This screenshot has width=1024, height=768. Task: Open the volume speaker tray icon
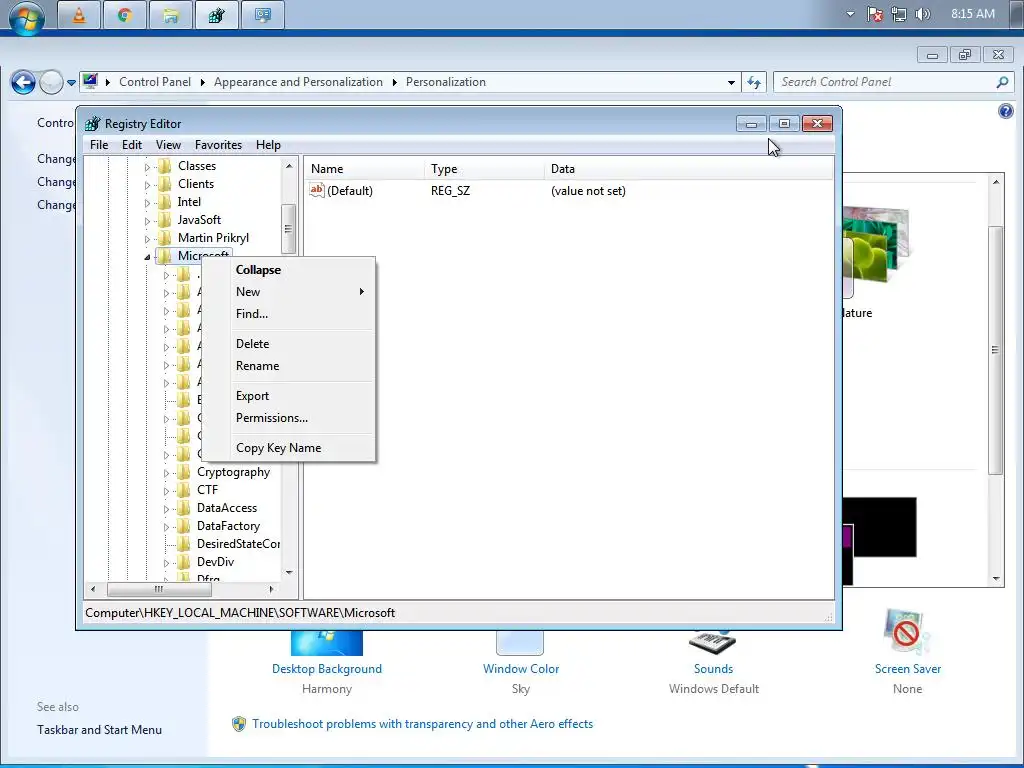923,14
